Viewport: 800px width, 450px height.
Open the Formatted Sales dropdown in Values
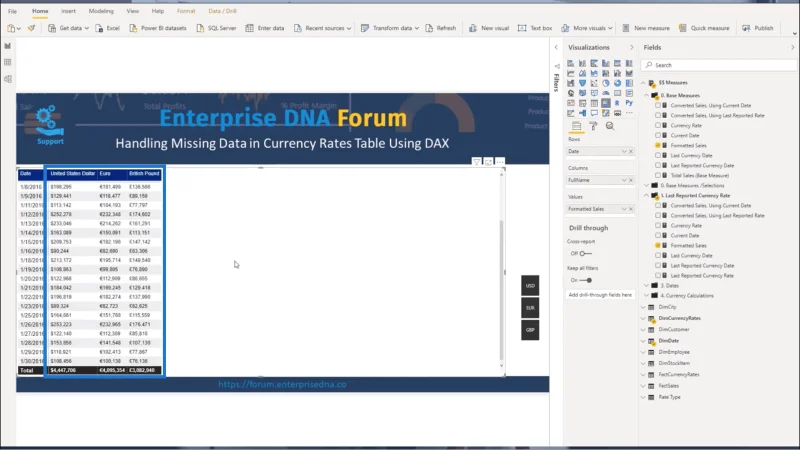(x=623, y=209)
